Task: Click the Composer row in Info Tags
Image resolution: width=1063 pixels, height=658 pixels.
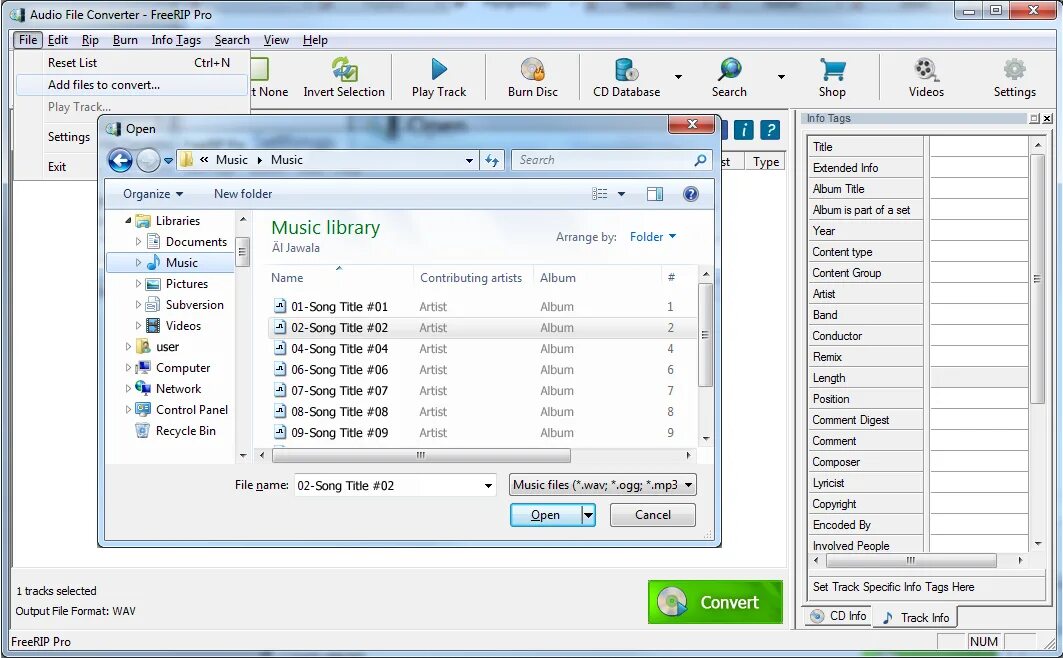Action: (865, 462)
